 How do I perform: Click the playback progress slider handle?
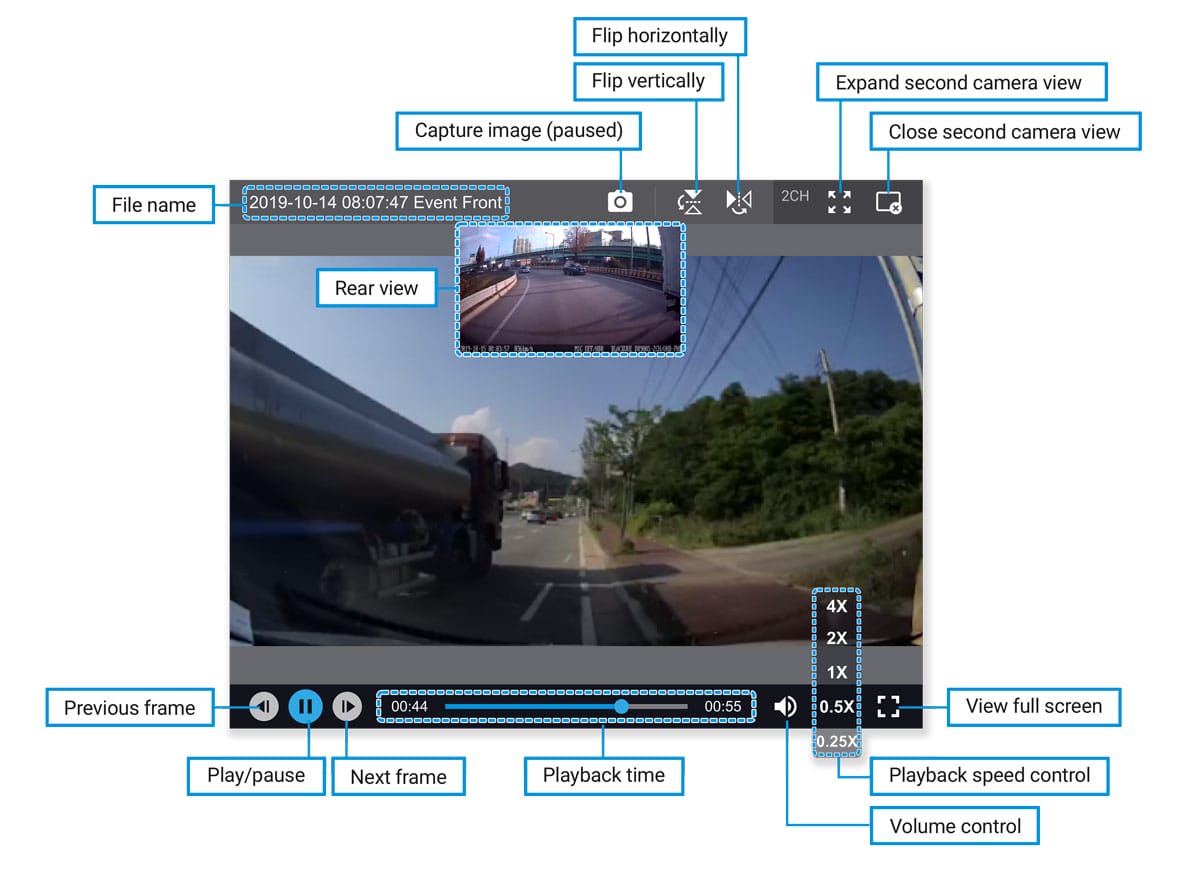[621, 707]
